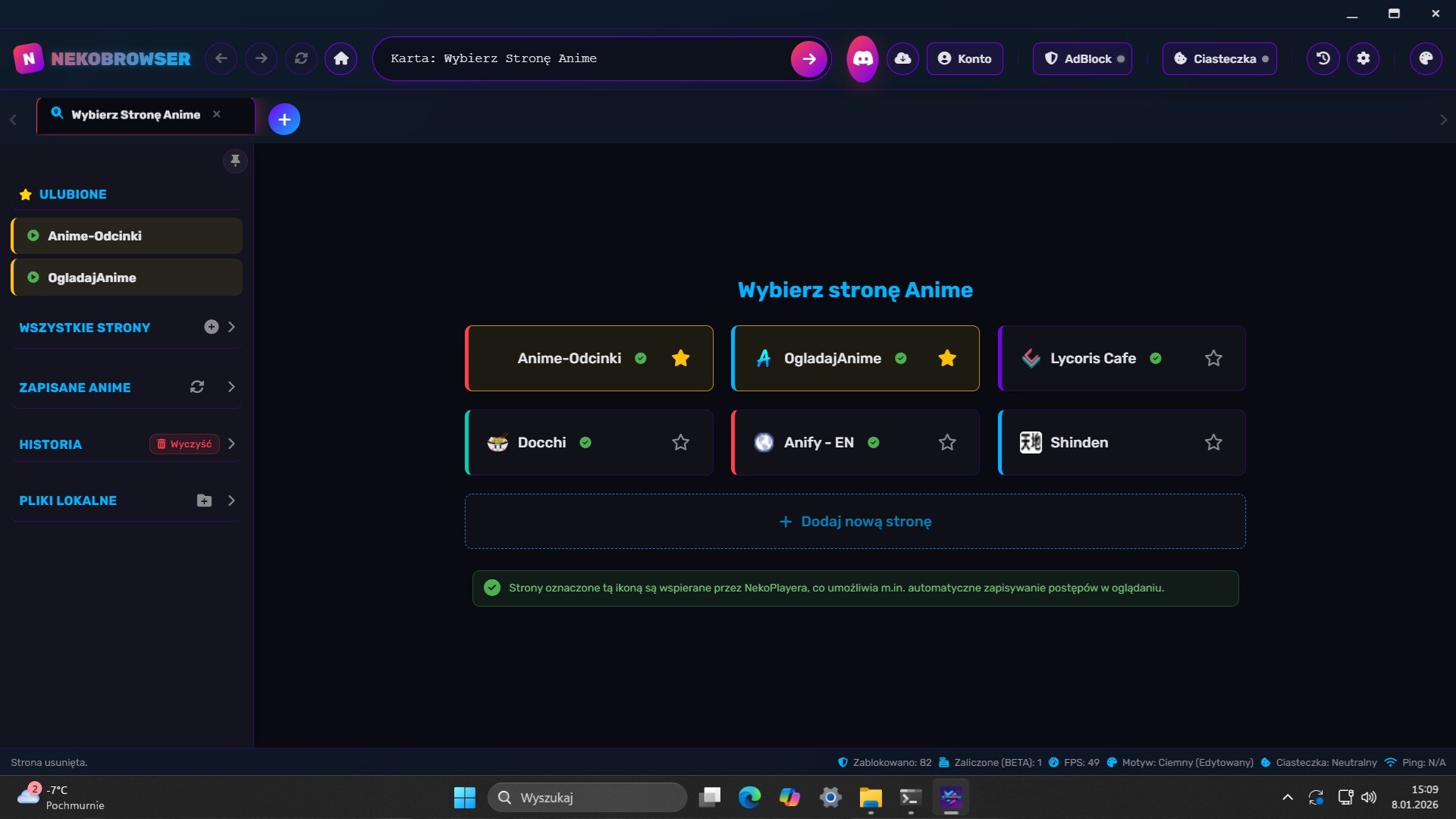Click the home icon next to address bar
Screen dimensions: 1456x819
[x=341, y=58]
